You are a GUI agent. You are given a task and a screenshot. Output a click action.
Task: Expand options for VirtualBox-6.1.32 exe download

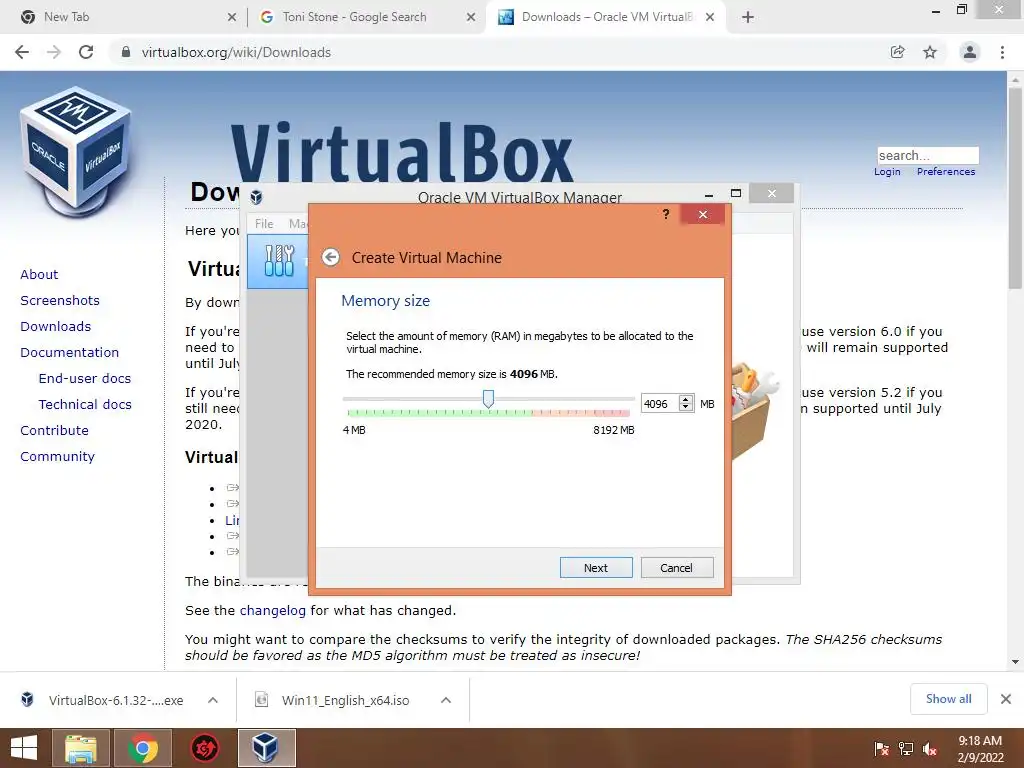pos(213,700)
